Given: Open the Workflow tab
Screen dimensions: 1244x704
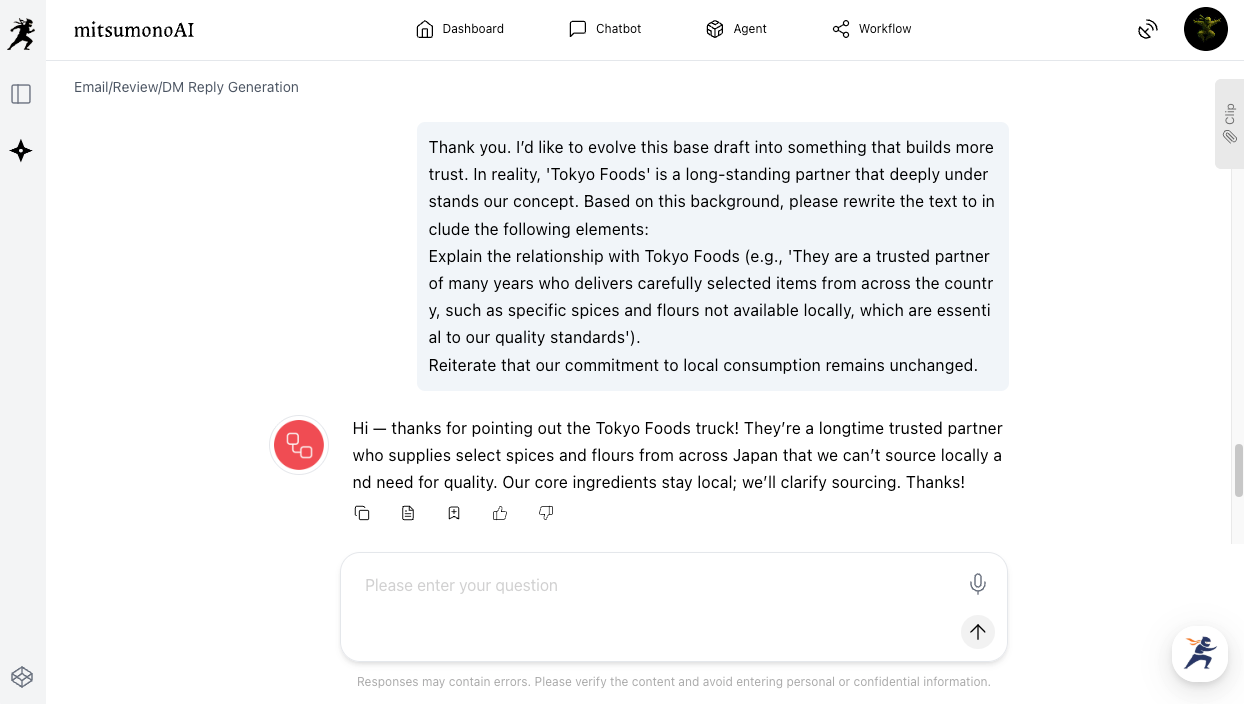Looking at the screenshot, I should tap(872, 29).
